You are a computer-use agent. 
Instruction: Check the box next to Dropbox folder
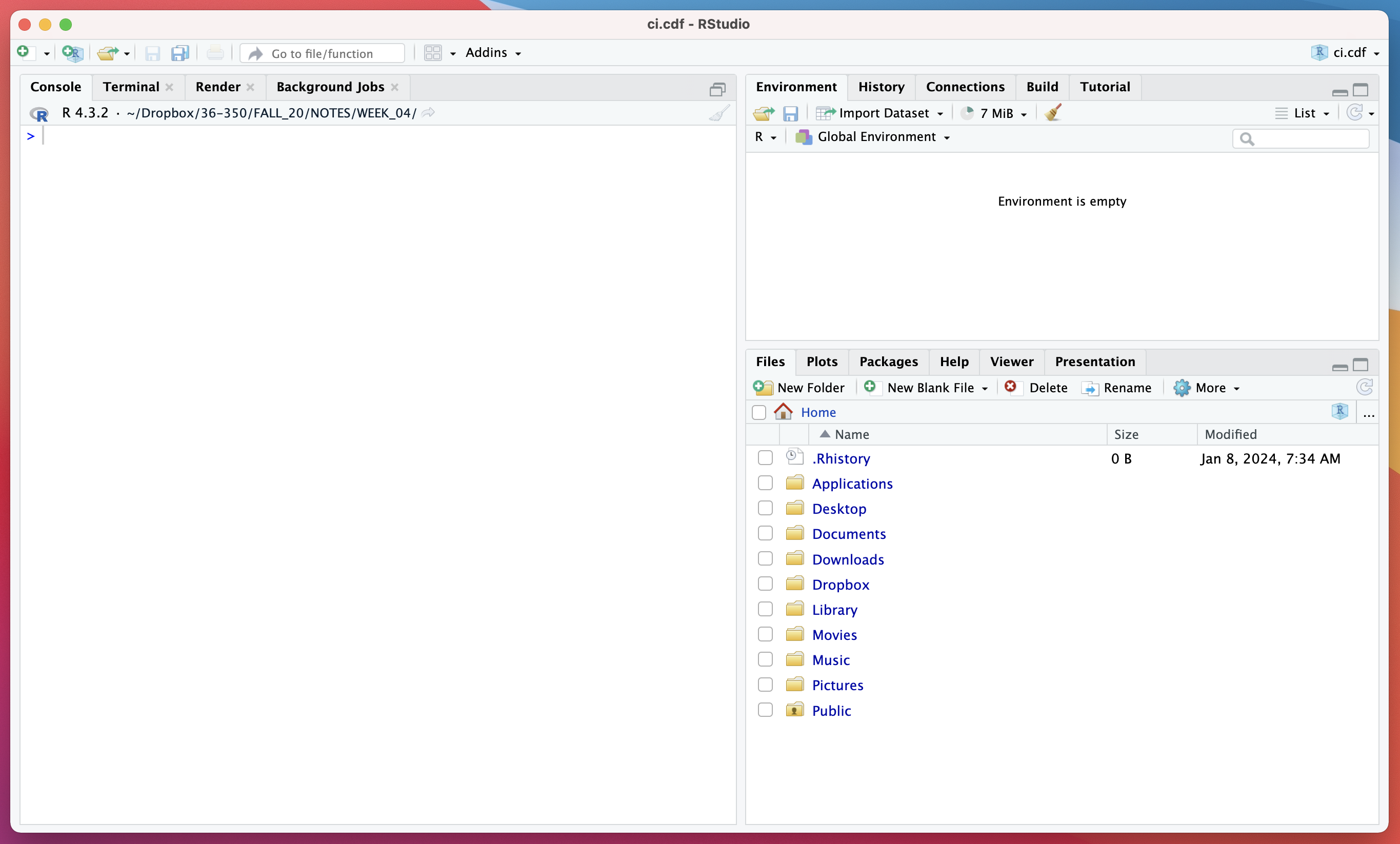pos(765,584)
